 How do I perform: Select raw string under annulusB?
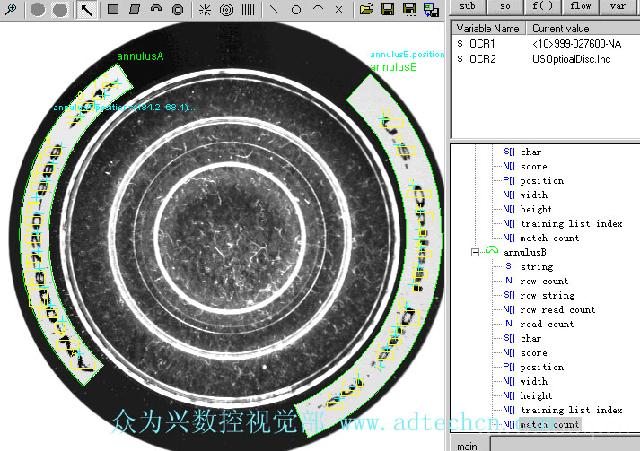pos(547,295)
